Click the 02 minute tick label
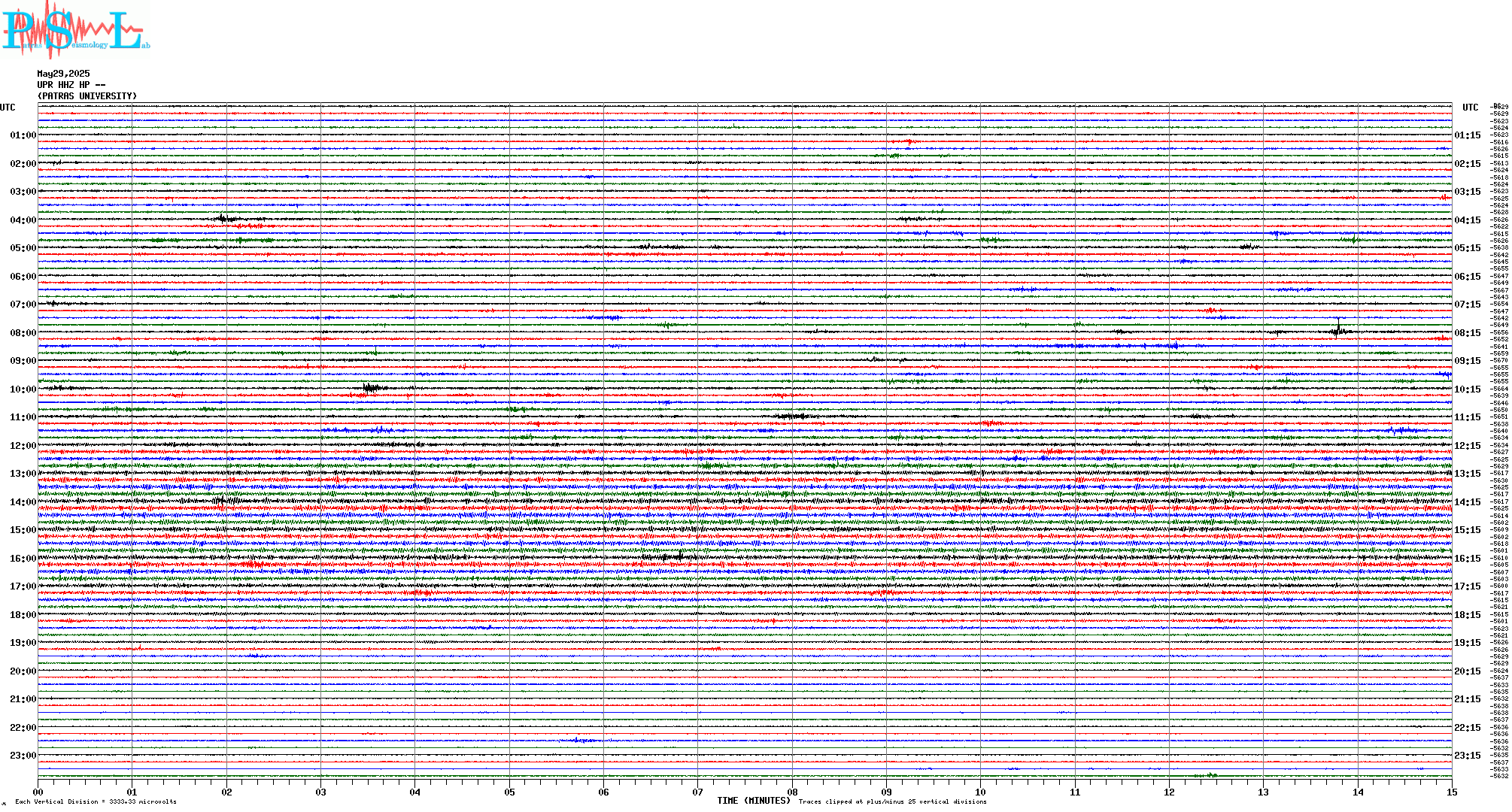The width and height of the screenshot is (1512, 812). pos(226,792)
